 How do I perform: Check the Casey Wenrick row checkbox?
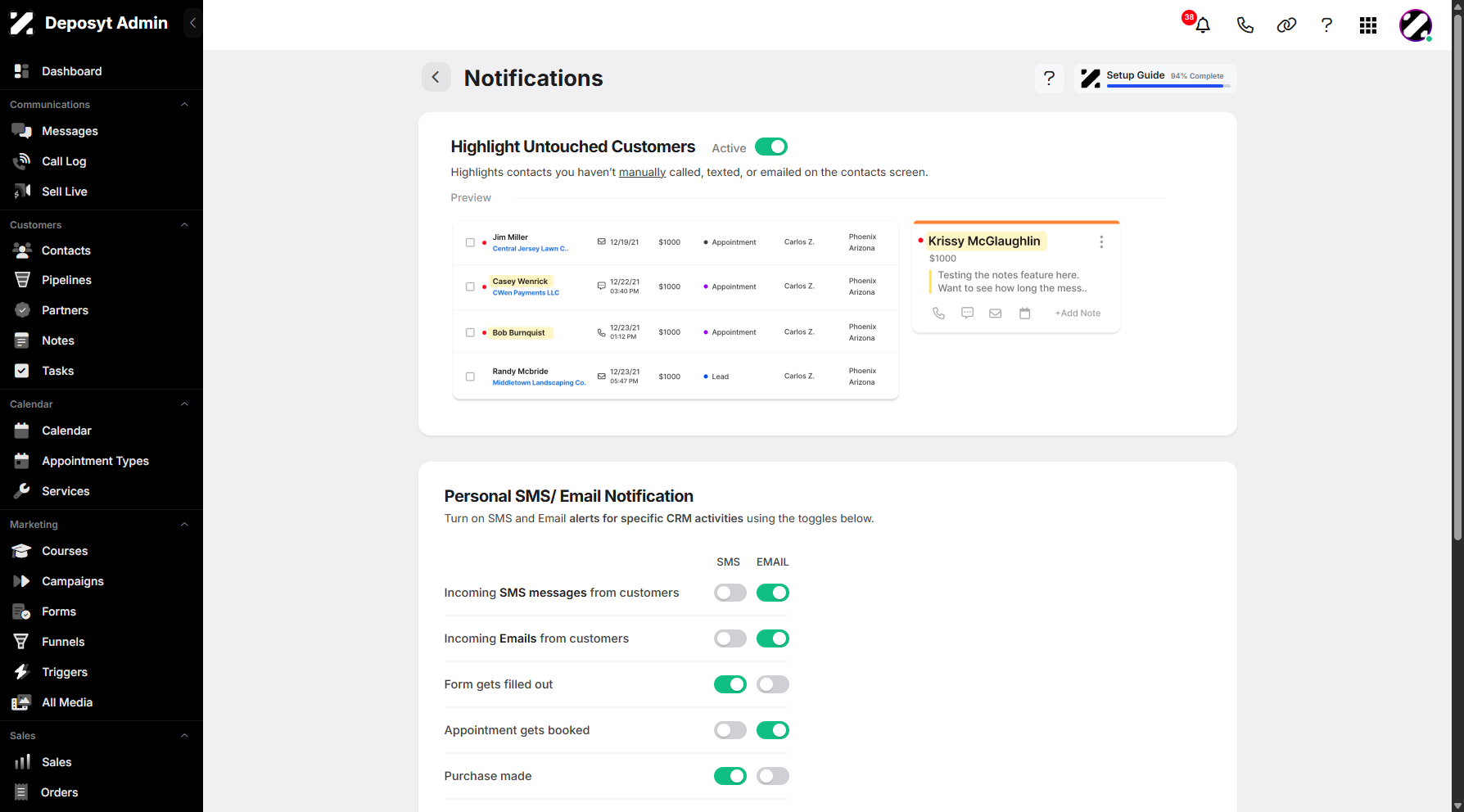[470, 286]
